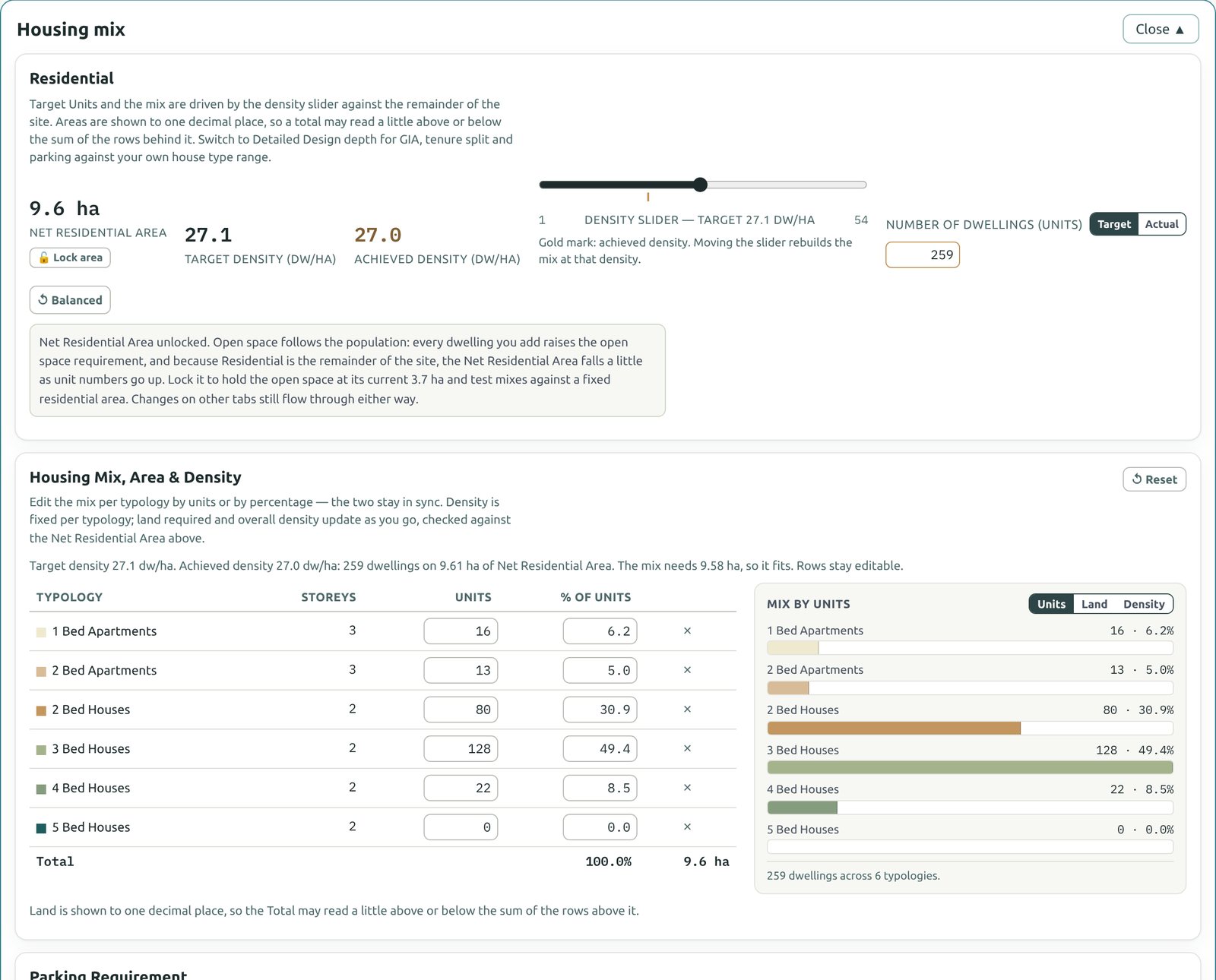
Task: Switch dwellings toggle to Target
Action: click(1114, 224)
